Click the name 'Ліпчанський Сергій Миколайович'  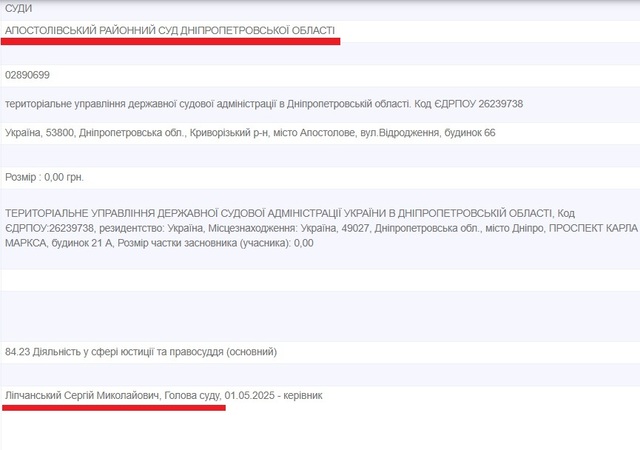point(83,396)
